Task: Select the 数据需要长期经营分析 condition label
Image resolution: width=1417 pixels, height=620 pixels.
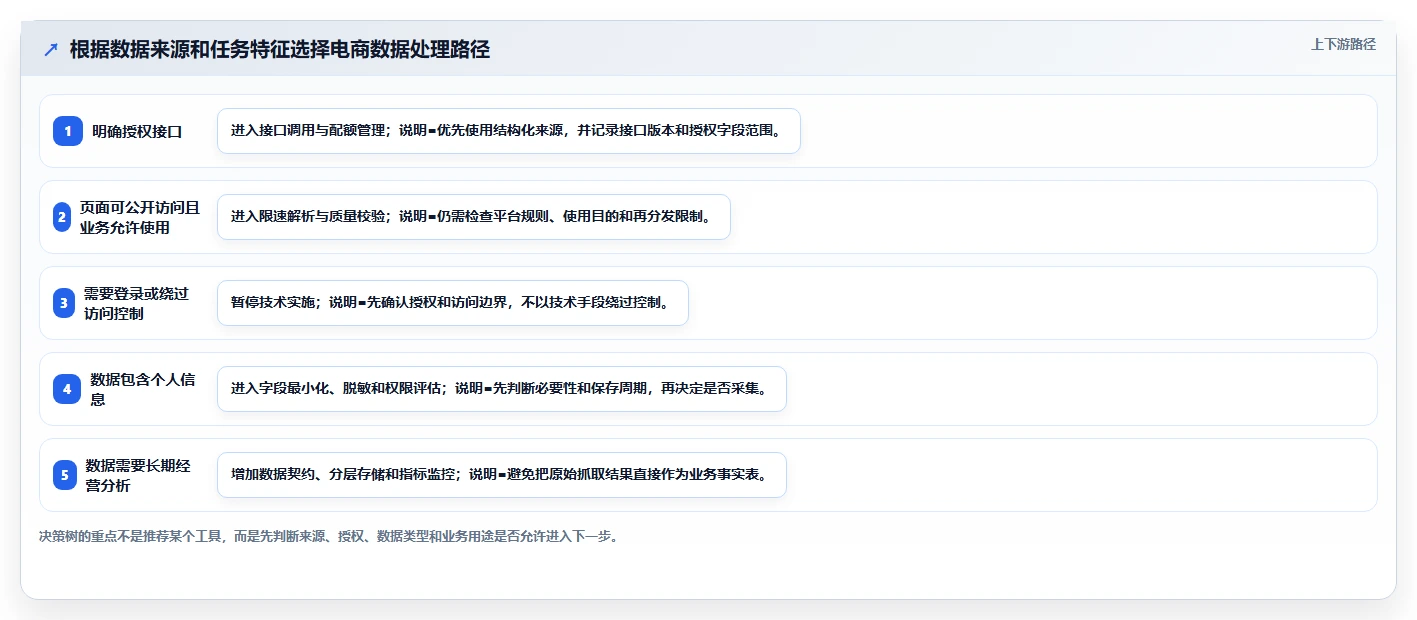Action: click(x=138, y=475)
